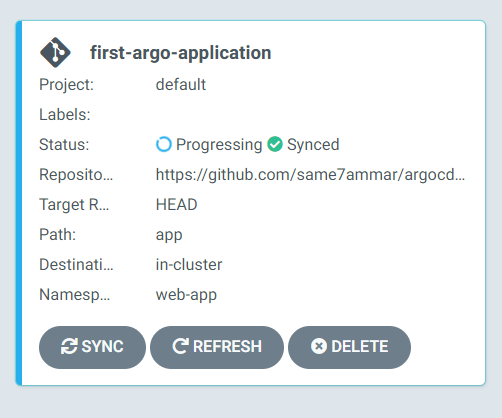Click the refresh circular arrow icon
The width and height of the screenshot is (502, 418).
pos(181,346)
